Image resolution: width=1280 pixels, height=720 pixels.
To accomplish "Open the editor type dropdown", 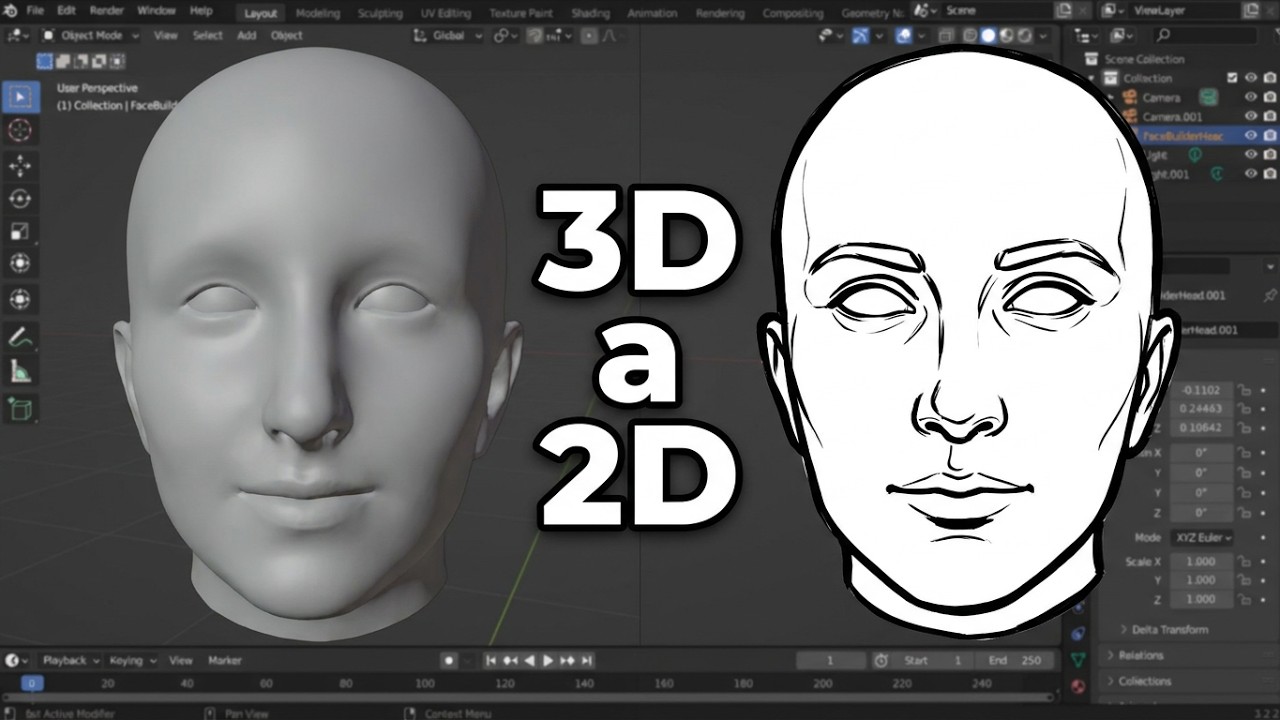I will pyautogui.click(x=17, y=36).
